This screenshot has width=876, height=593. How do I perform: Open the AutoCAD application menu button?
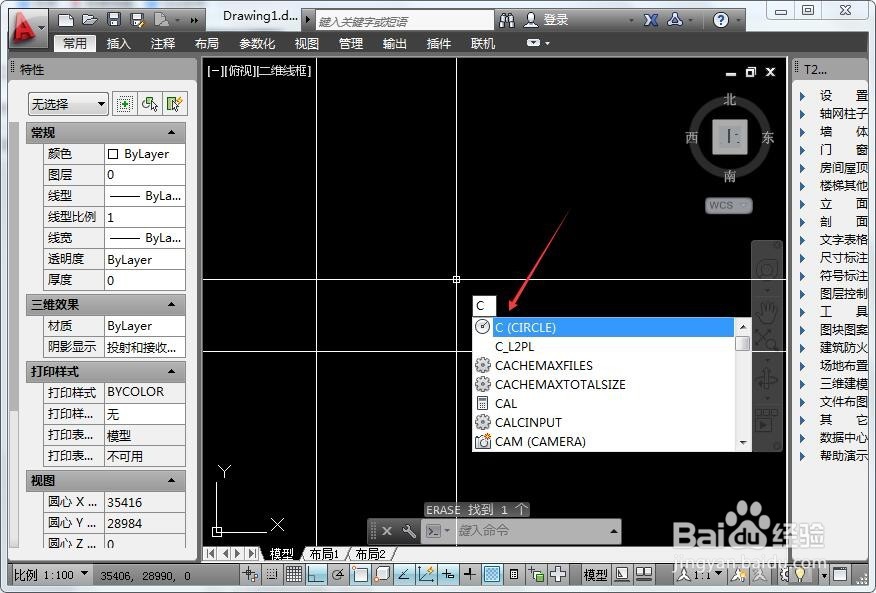tap(26, 29)
